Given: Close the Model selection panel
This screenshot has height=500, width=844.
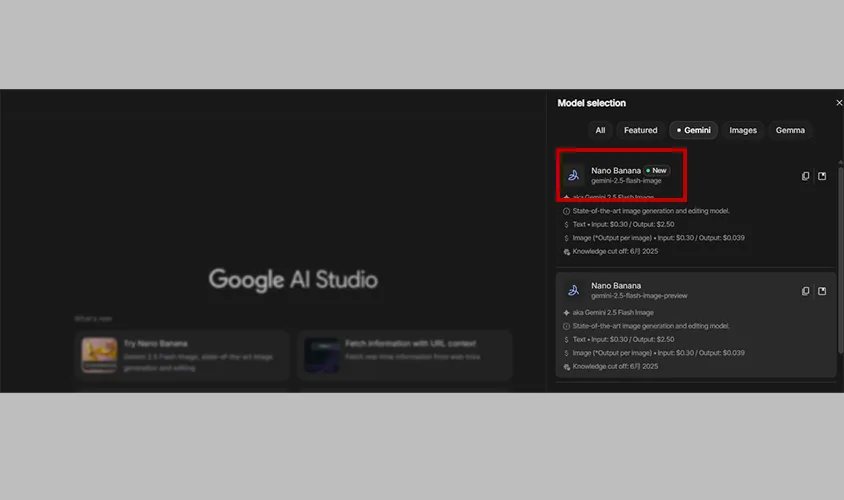Looking at the screenshot, I should [838, 103].
